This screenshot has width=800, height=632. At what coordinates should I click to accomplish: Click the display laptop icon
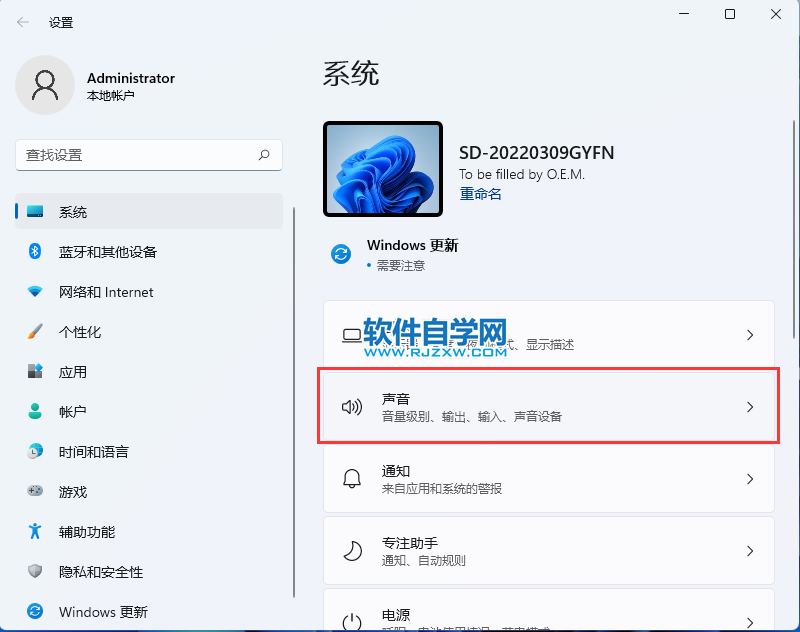pos(352,335)
